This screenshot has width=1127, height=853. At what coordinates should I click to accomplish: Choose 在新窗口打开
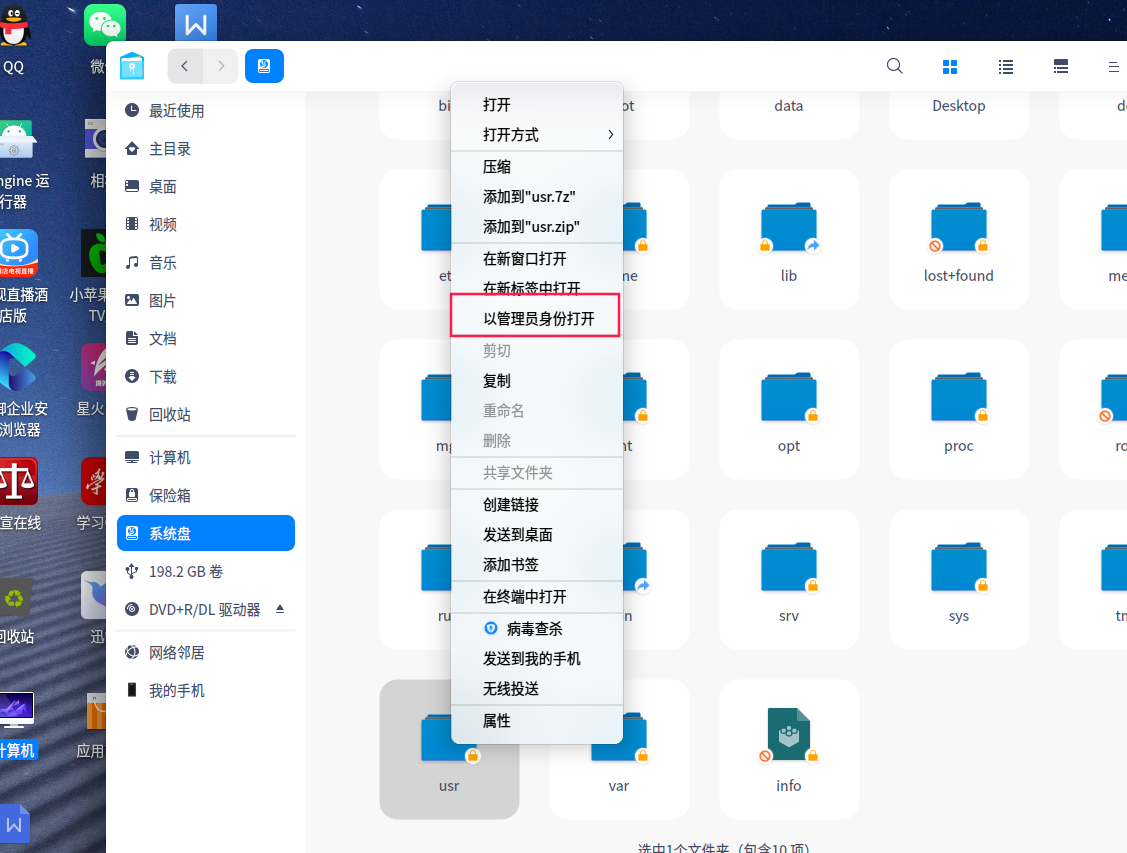pyautogui.click(x=536, y=259)
